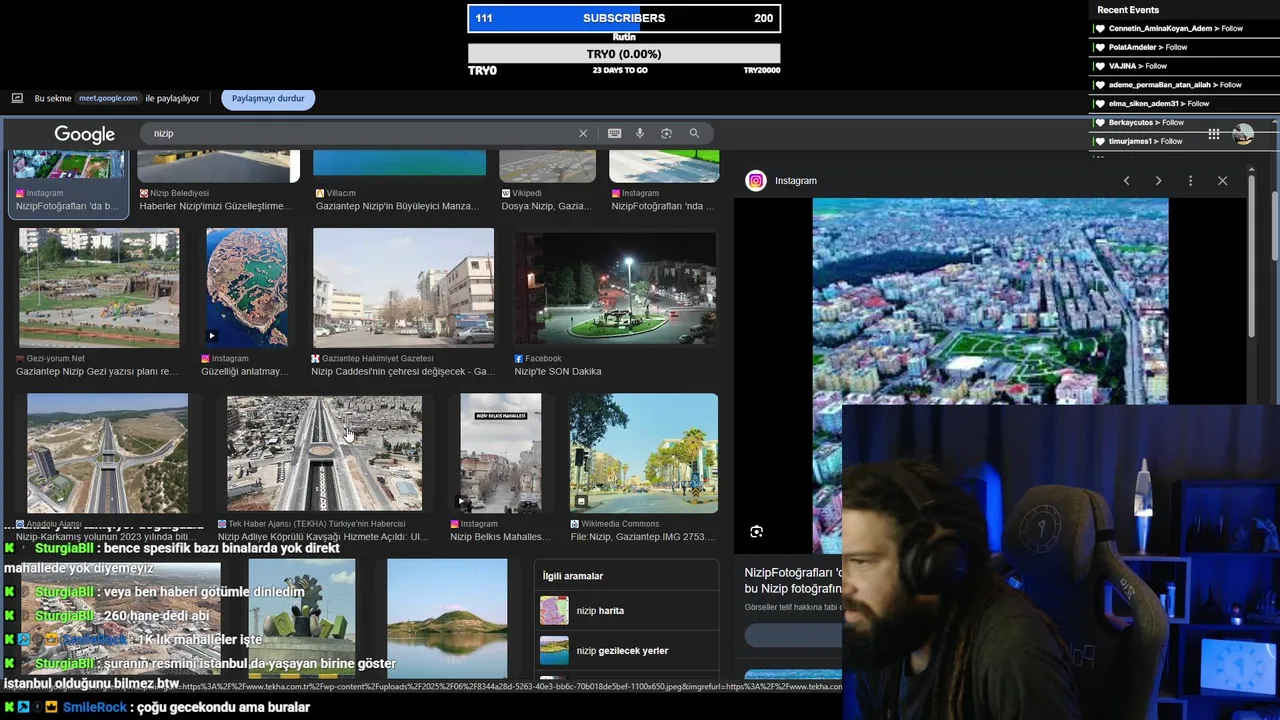Click the screen share indicator icon

(17, 98)
